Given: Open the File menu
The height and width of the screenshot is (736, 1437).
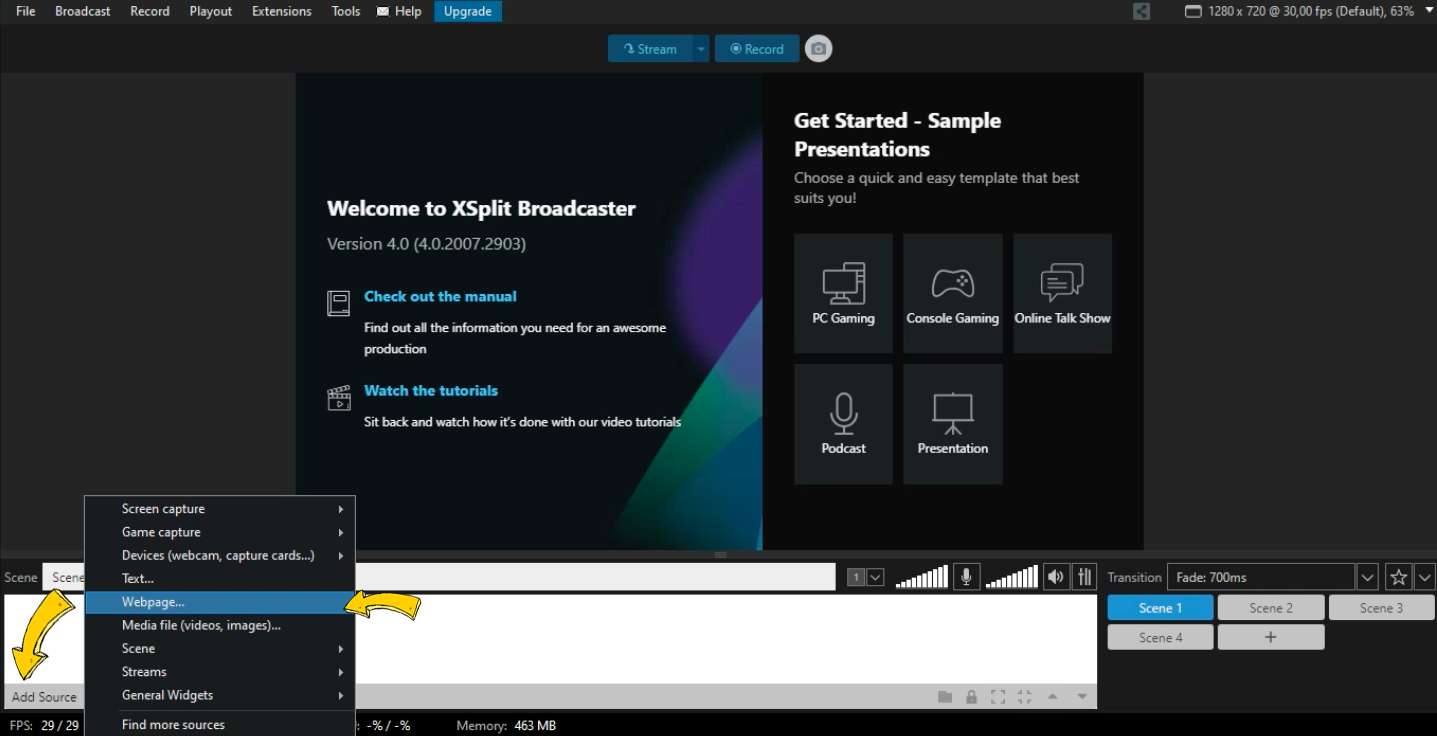Looking at the screenshot, I should [x=26, y=11].
